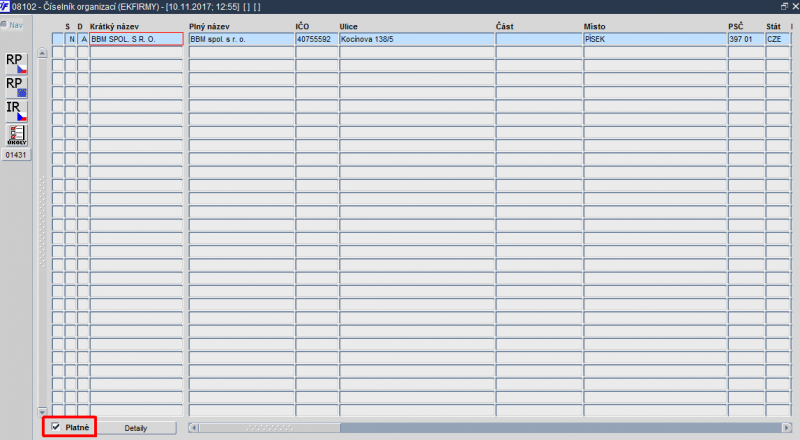Select the IČO cell 40755592
The image size is (800, 440).
pos(316,39)
